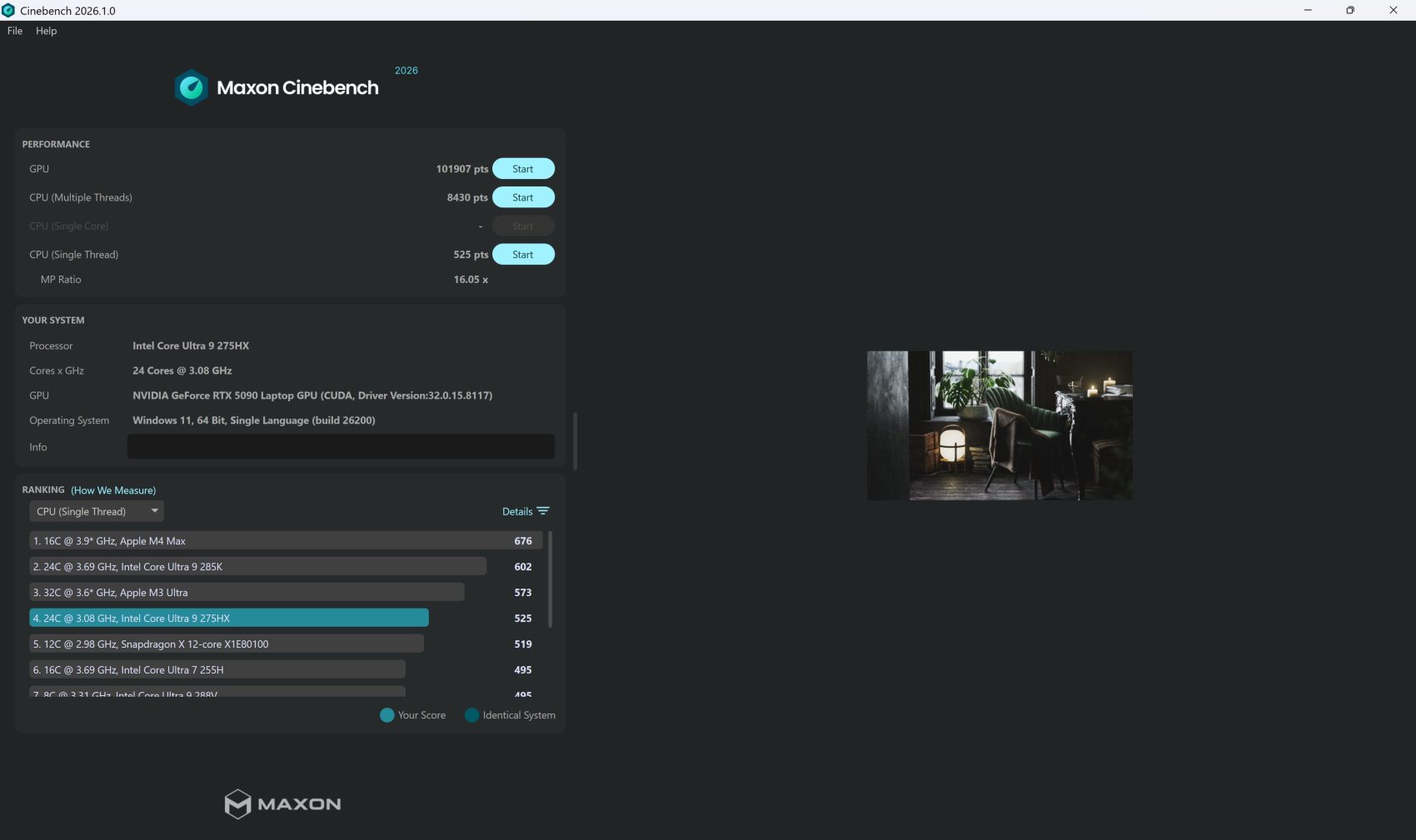The image size is (1416, 840).
Task: Click the ranking list scrollbar
Action: pos(550,579)
